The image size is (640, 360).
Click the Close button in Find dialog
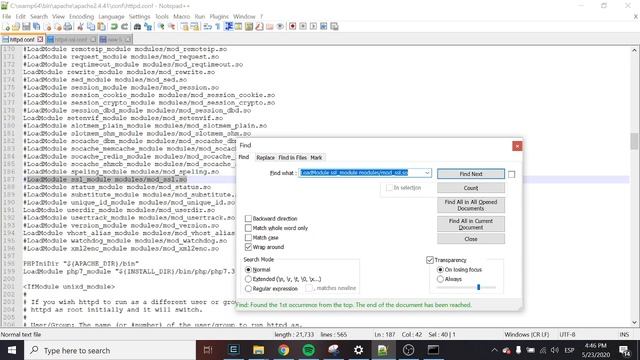click(x=471, y=239)
